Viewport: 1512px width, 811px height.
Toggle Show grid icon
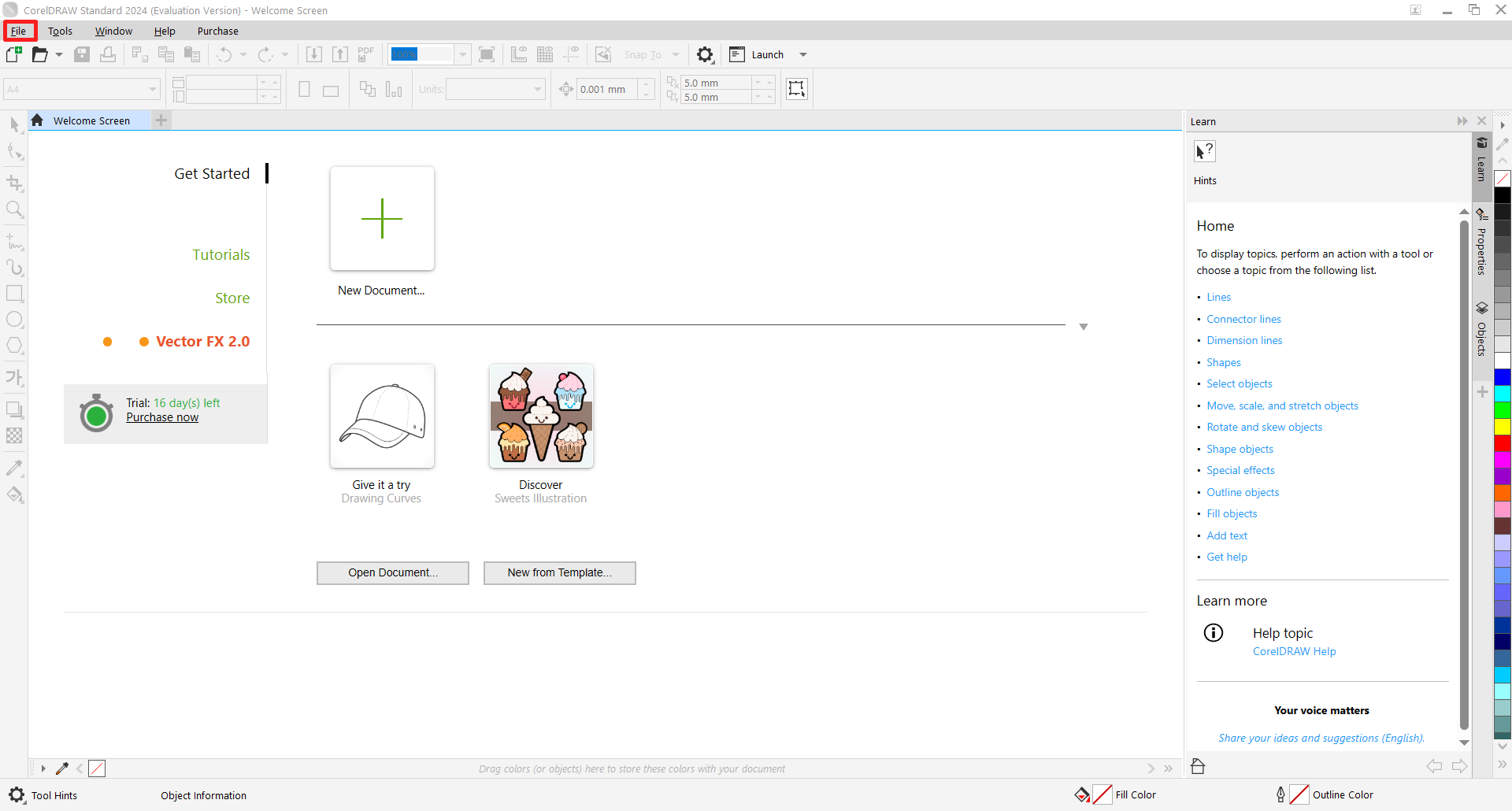point(545,54)
